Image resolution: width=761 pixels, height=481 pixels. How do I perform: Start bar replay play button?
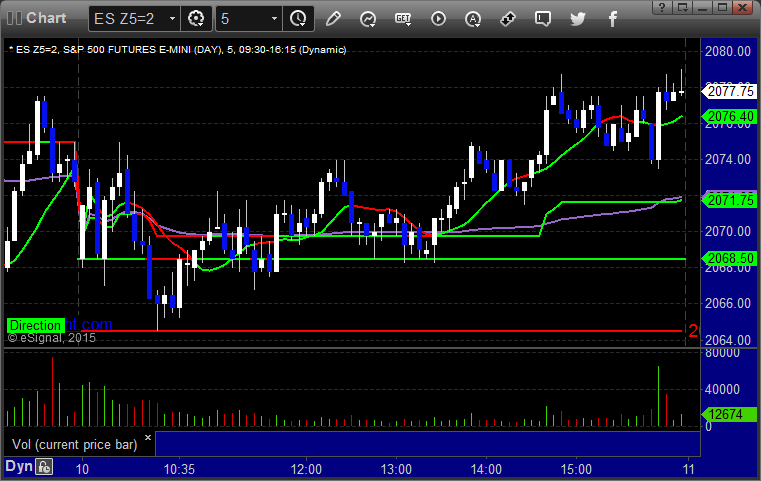click(438, 19)
